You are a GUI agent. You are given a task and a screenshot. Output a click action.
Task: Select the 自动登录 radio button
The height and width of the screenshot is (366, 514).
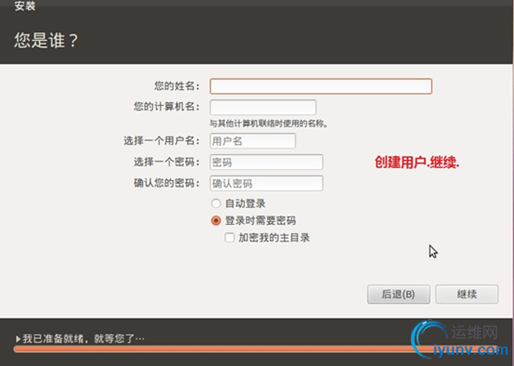[216, 203]
